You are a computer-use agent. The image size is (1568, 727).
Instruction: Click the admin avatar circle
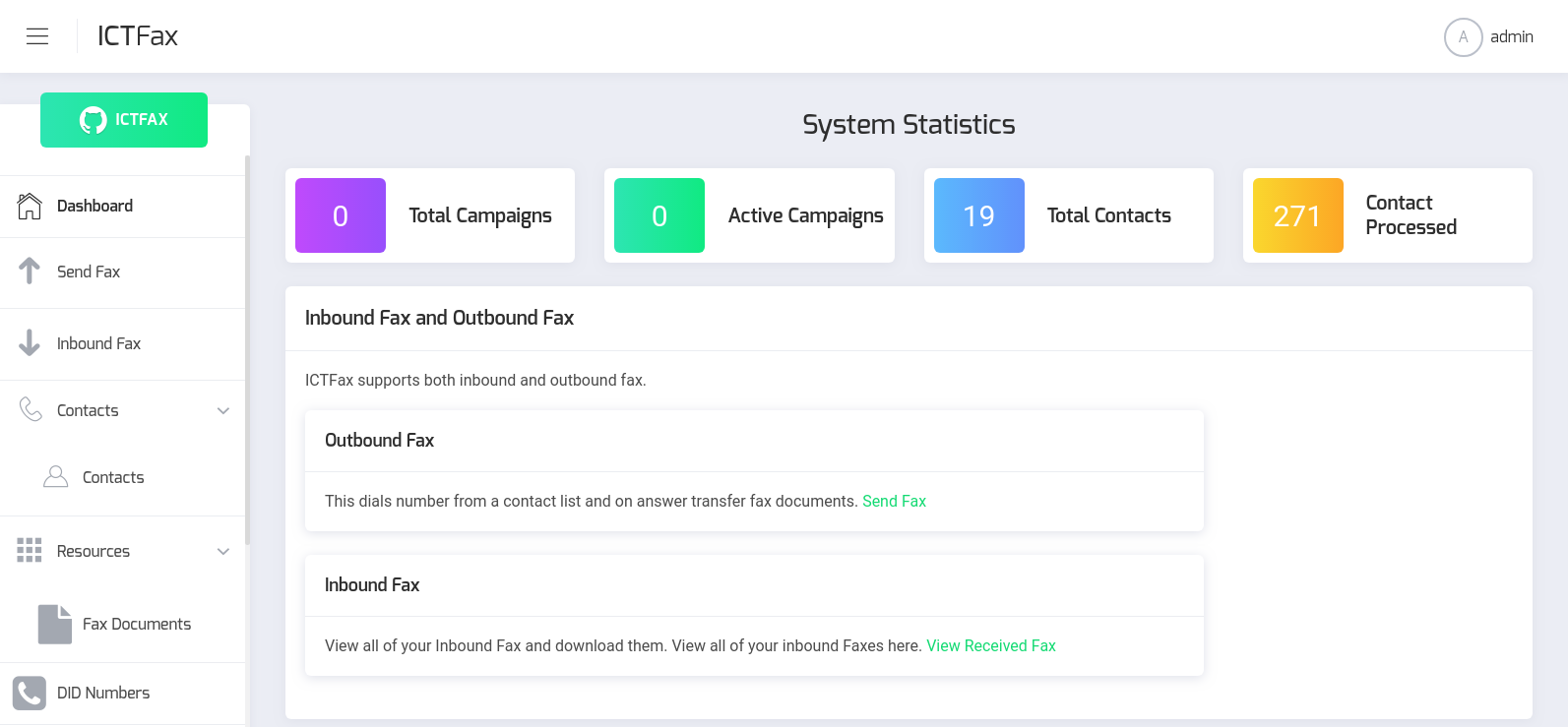coord(1463,37)
